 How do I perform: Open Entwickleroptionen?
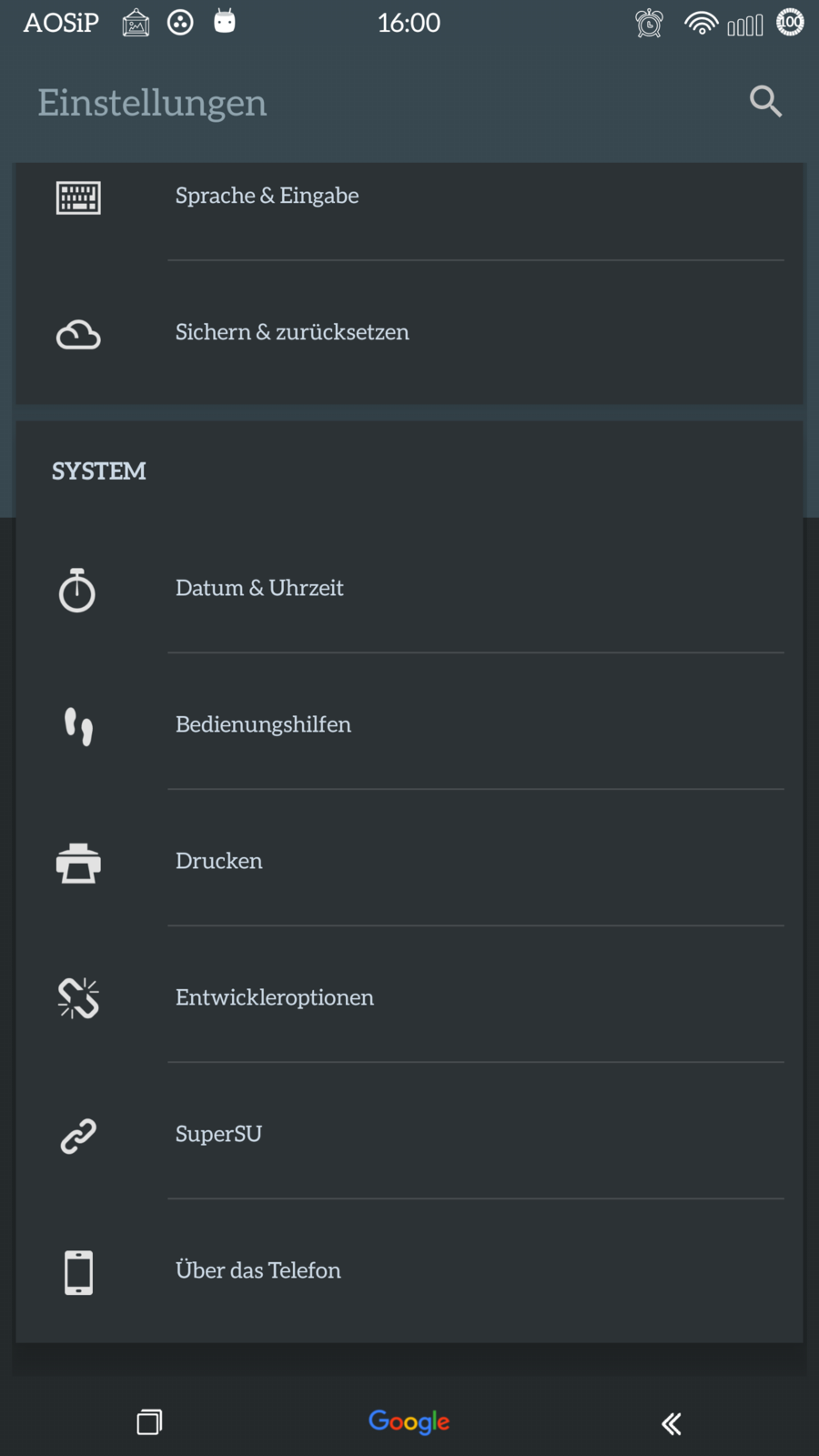coord(275,997)
